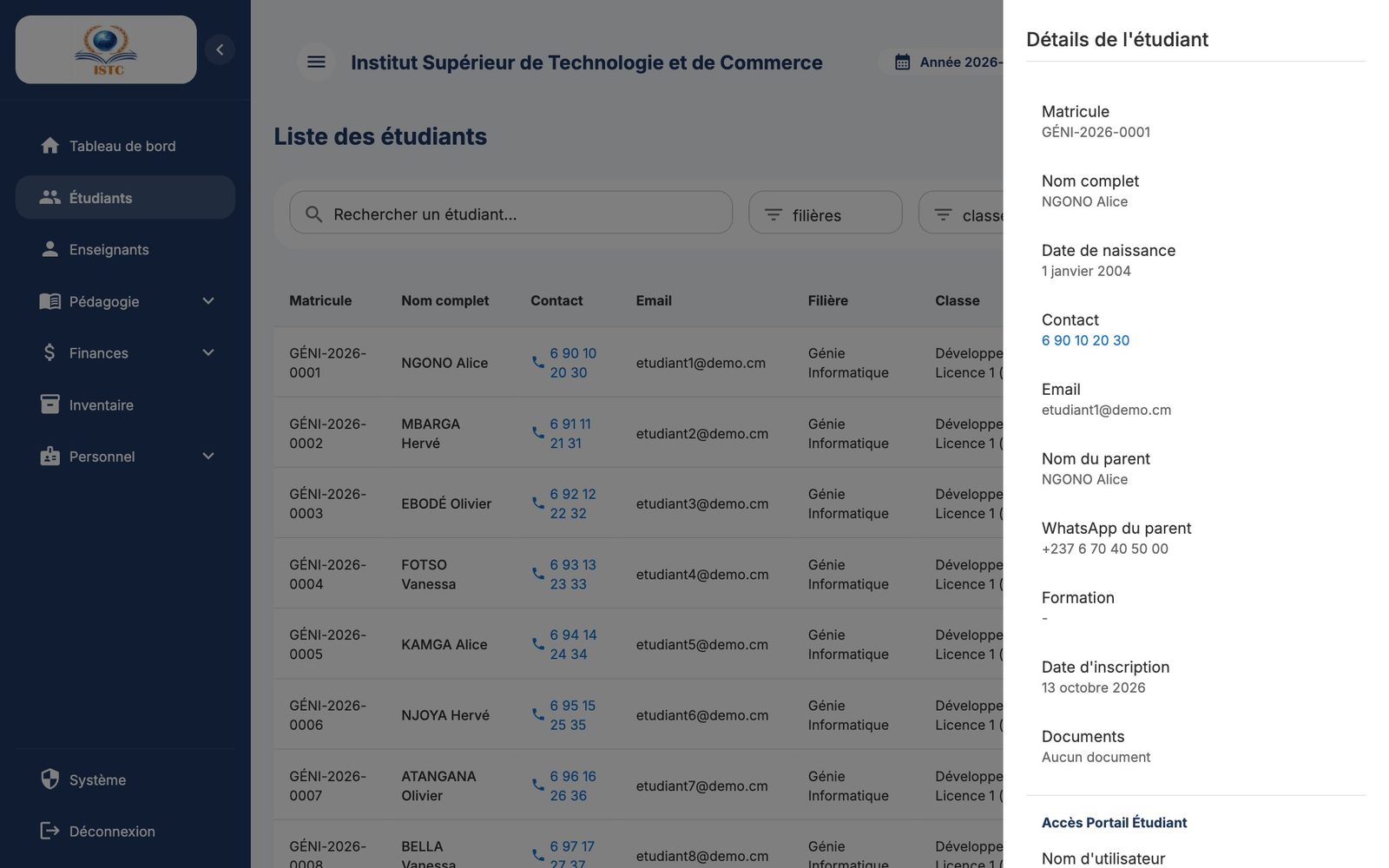
Task: Open the classe filter dropdown
Action: (961, 213)
